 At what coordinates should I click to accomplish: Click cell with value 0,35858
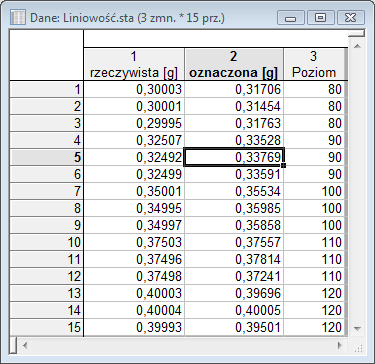click(x=234, y=226)
